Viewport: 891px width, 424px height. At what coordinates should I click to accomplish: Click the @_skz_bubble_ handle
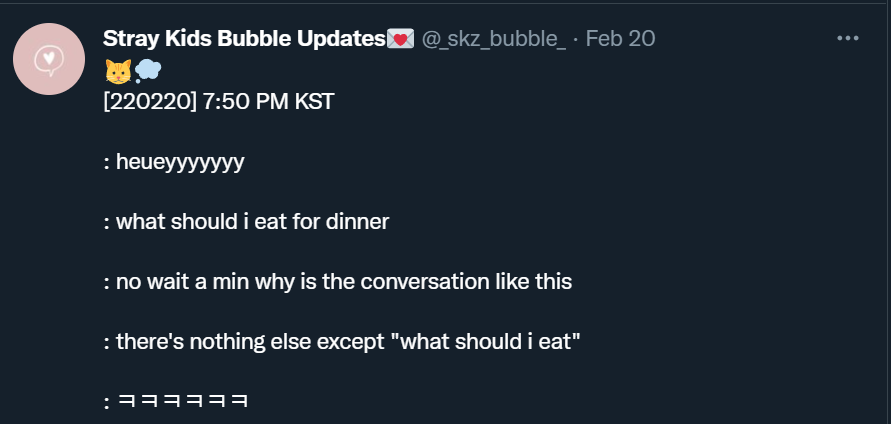point(493,39)
